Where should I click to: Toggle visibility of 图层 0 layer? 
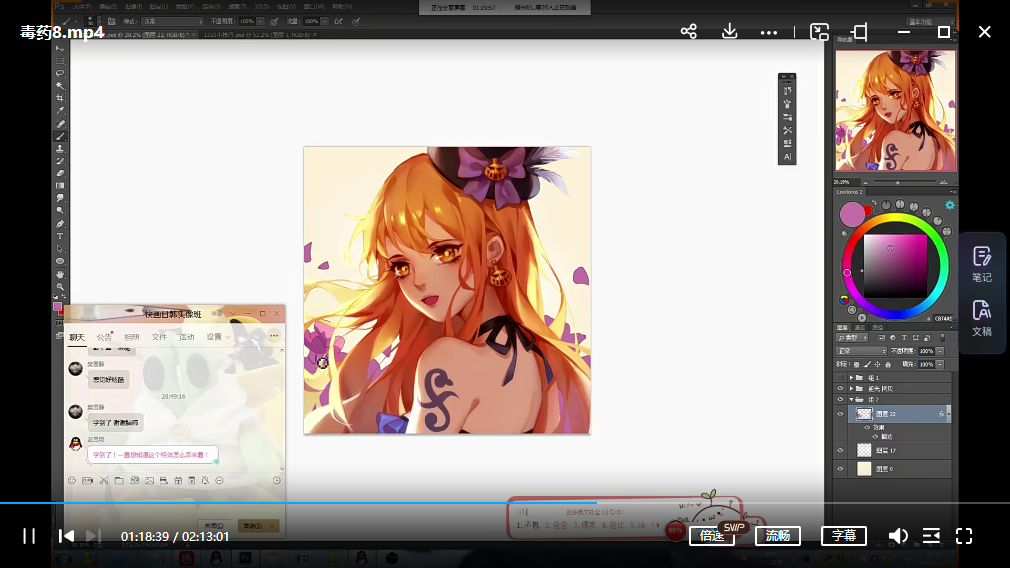point(840,469)
